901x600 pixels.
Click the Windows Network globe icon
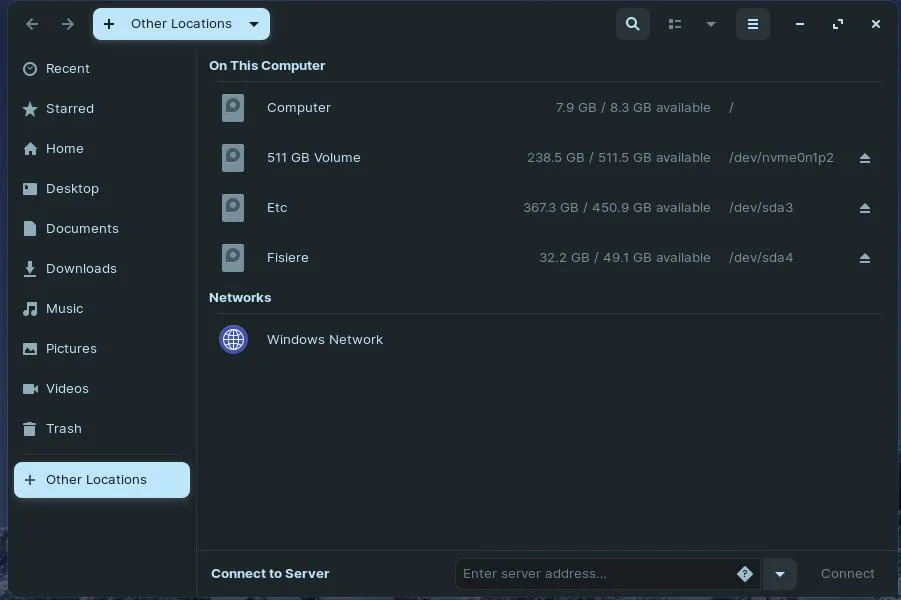click(x=233, y=340)
